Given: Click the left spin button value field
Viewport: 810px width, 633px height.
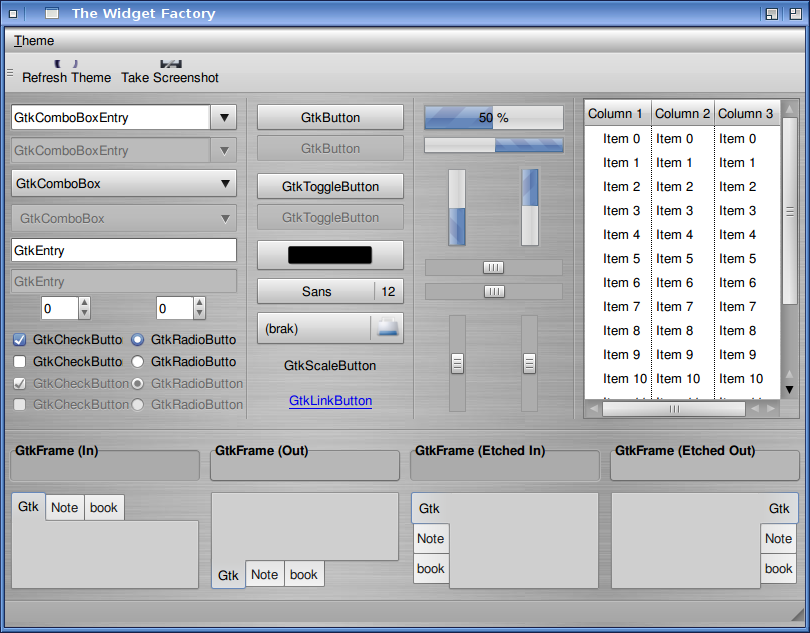Looking at the screenshot, I should 60,308.
